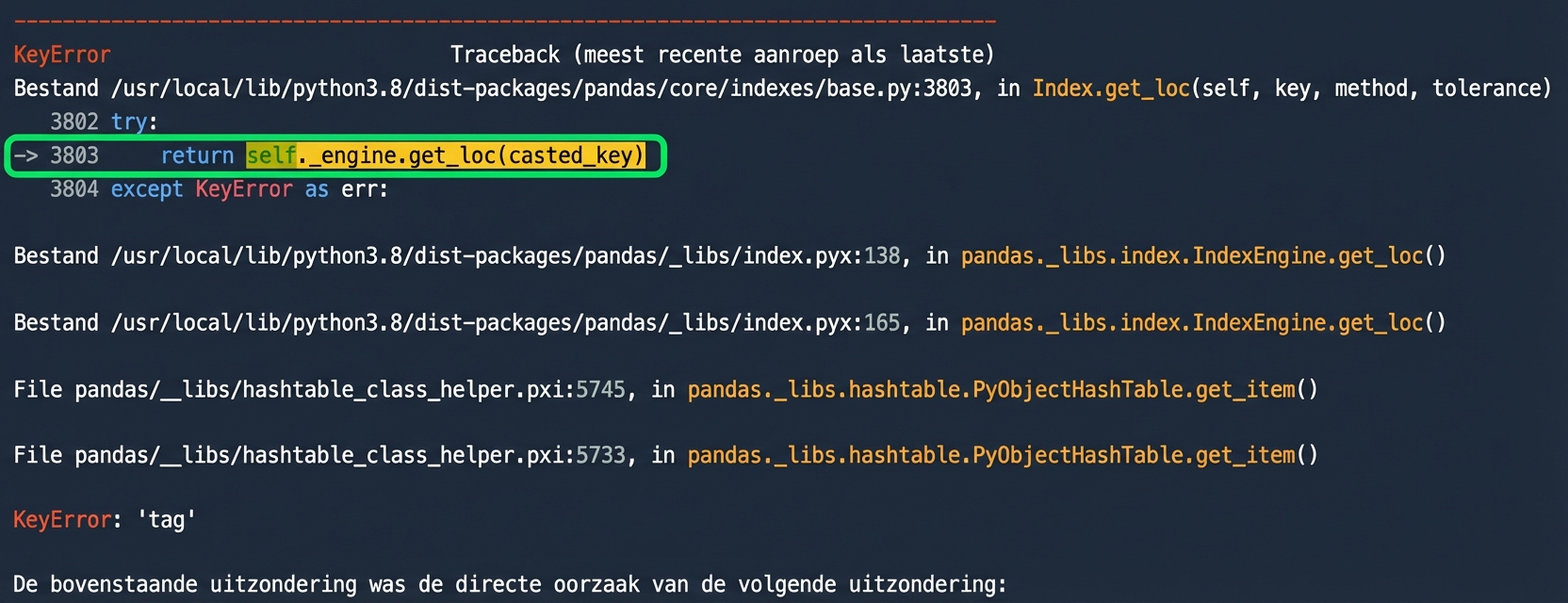Image resolution: width=1568 pixels, height=603 pixels.
Task: Click the highlighted self._engine.get_loc(casted_key) code
Action: pos(446,155)
